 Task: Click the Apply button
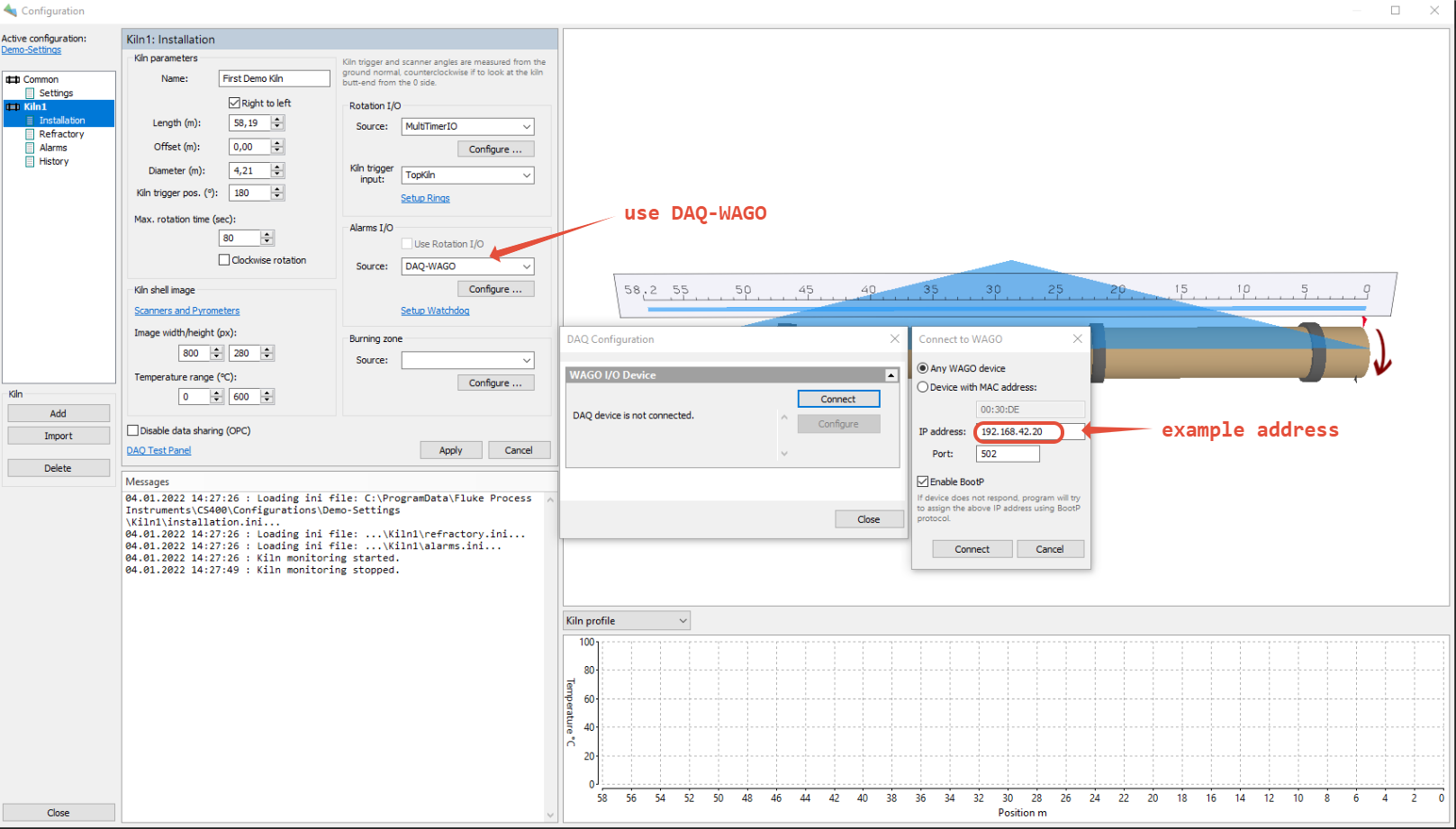coord(451,450)
